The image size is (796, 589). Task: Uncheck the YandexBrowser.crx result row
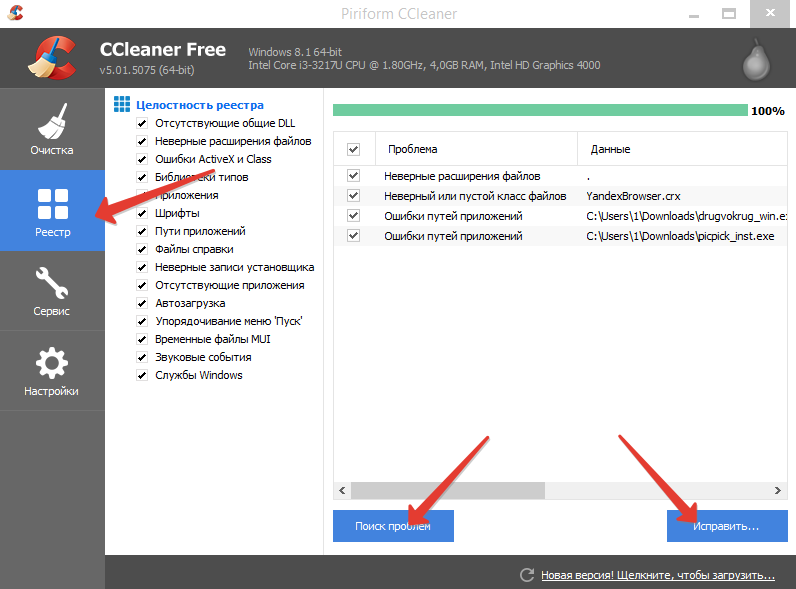tap(353, 196)
